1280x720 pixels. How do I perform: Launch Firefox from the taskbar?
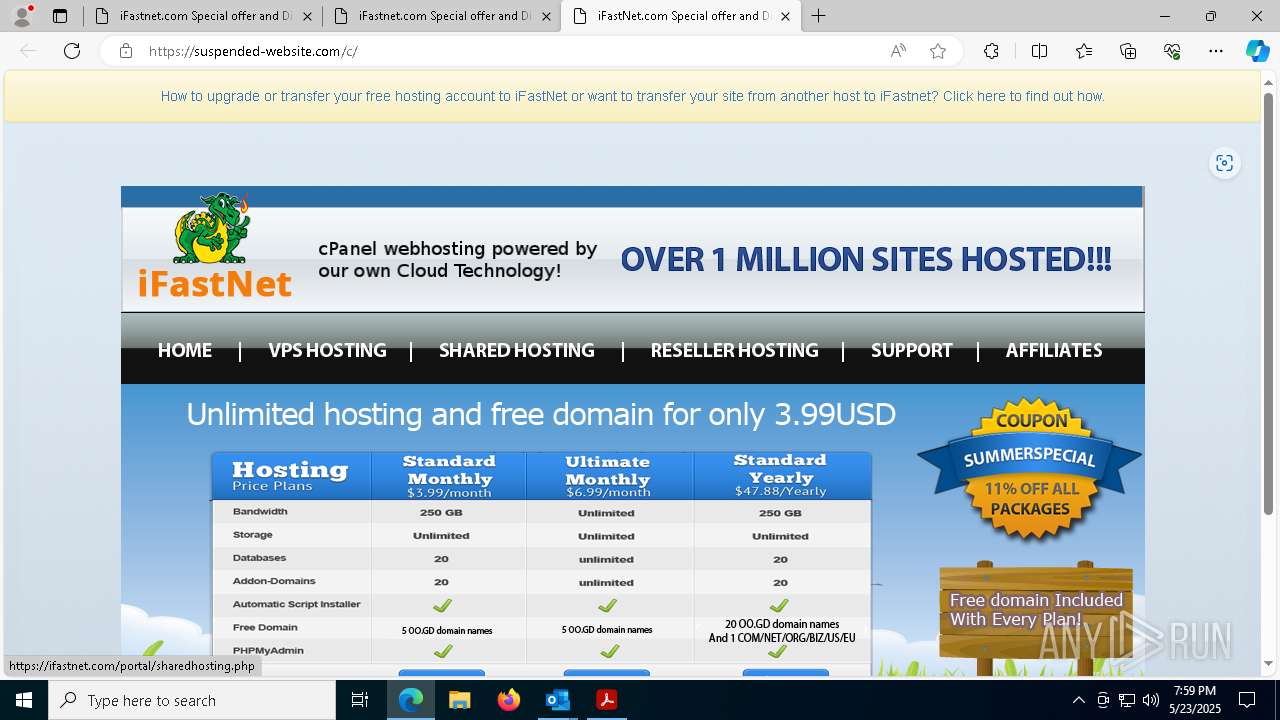pos(509,700)
